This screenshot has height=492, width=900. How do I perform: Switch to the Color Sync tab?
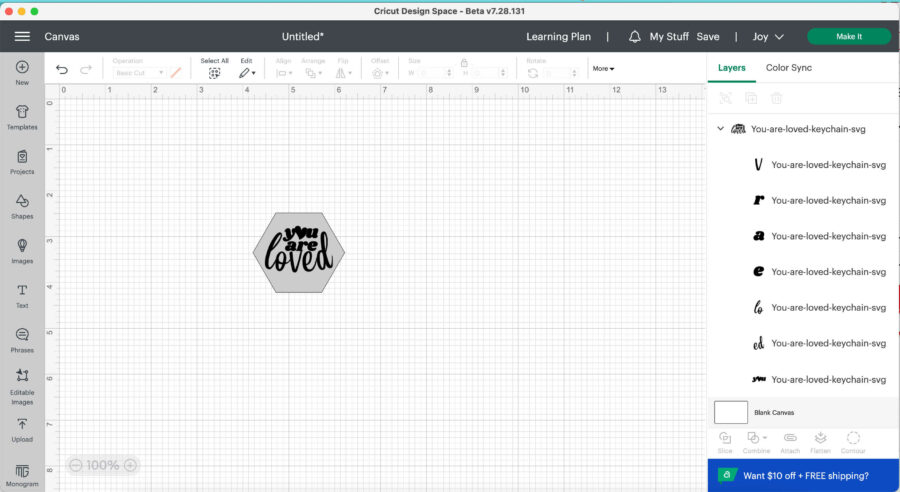tap(788, 68)
